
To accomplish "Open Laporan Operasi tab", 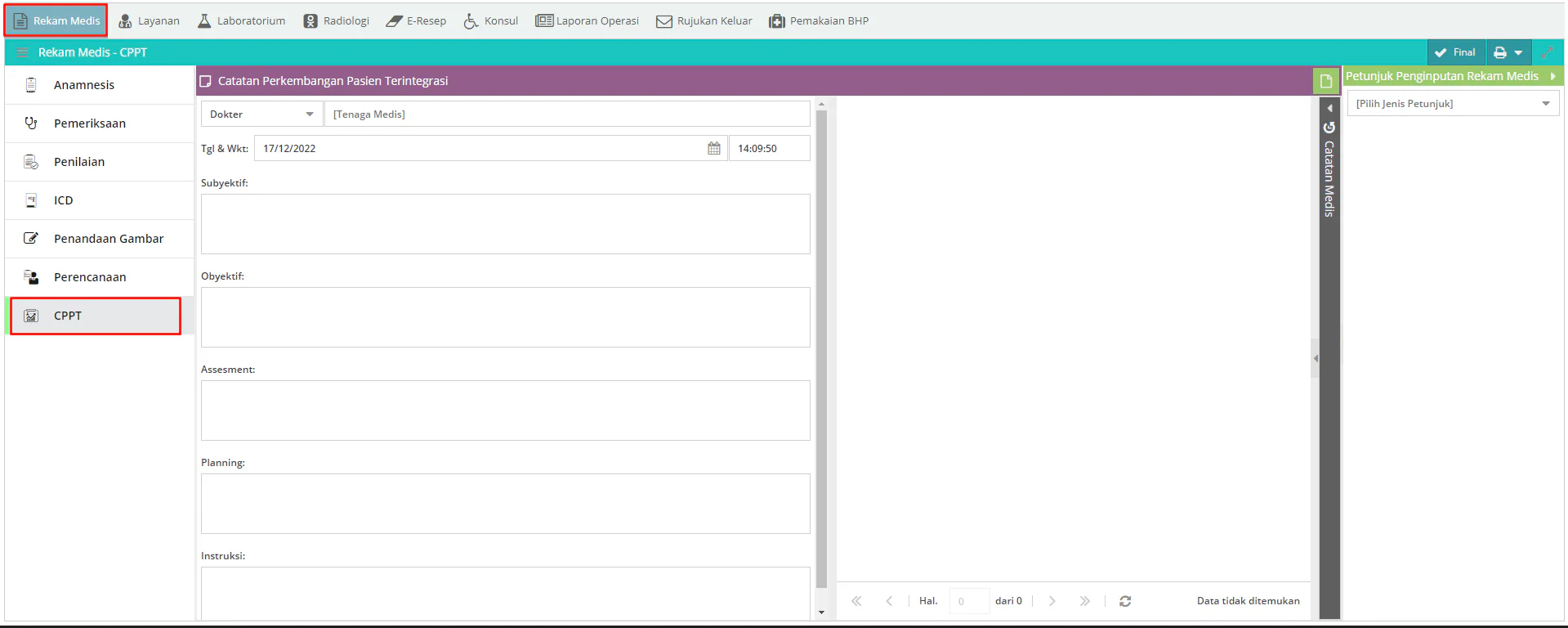I will 587,20.
